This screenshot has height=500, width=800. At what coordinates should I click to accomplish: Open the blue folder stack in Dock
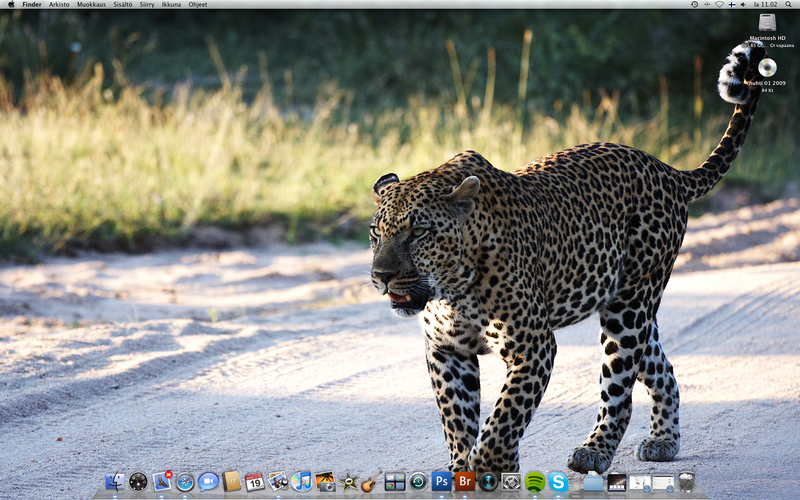(593, 482)
